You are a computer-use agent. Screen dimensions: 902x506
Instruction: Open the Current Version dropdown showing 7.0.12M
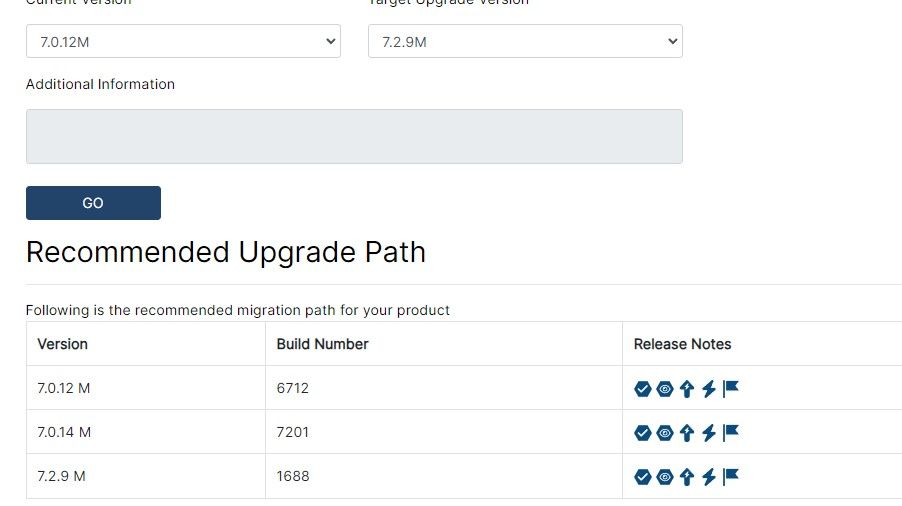(183, 42)
